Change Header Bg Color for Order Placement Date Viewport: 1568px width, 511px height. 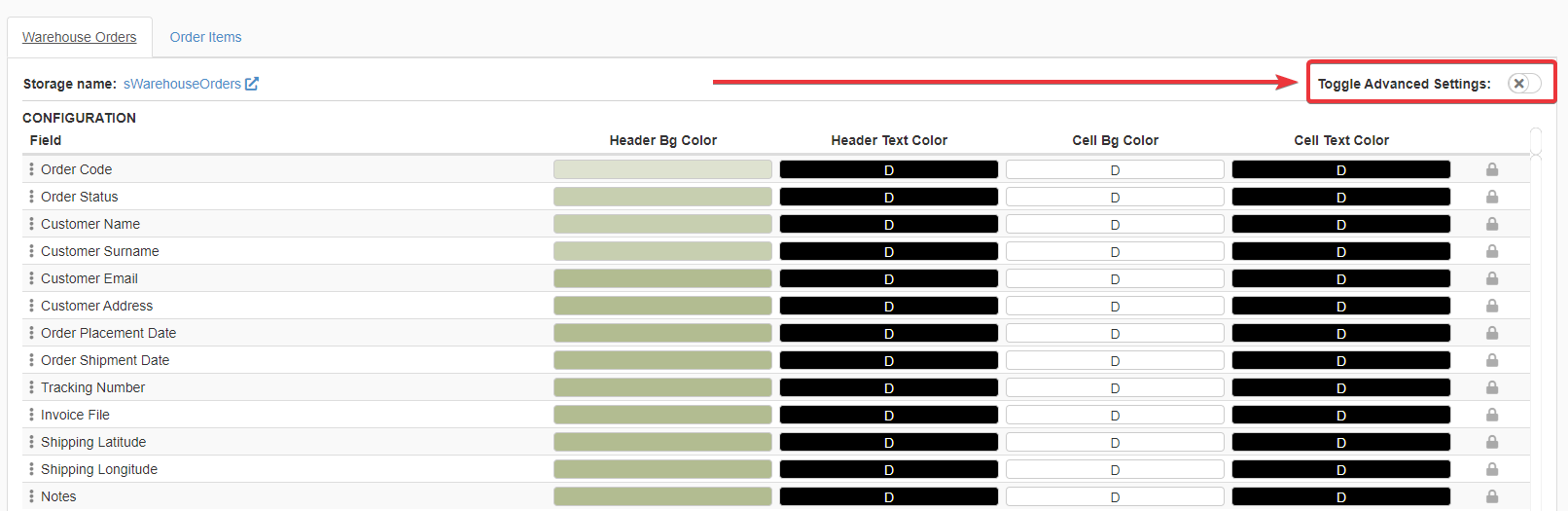662,333
